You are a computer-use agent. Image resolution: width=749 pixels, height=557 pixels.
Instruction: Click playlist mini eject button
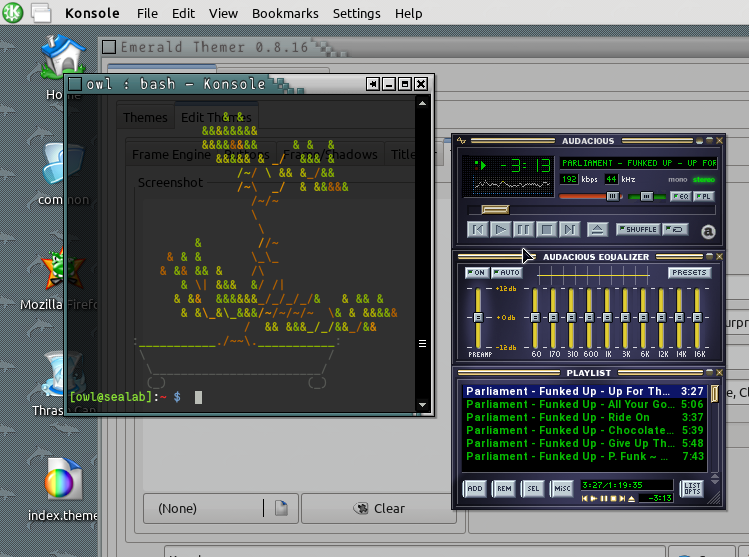click(x=631, y=499)
